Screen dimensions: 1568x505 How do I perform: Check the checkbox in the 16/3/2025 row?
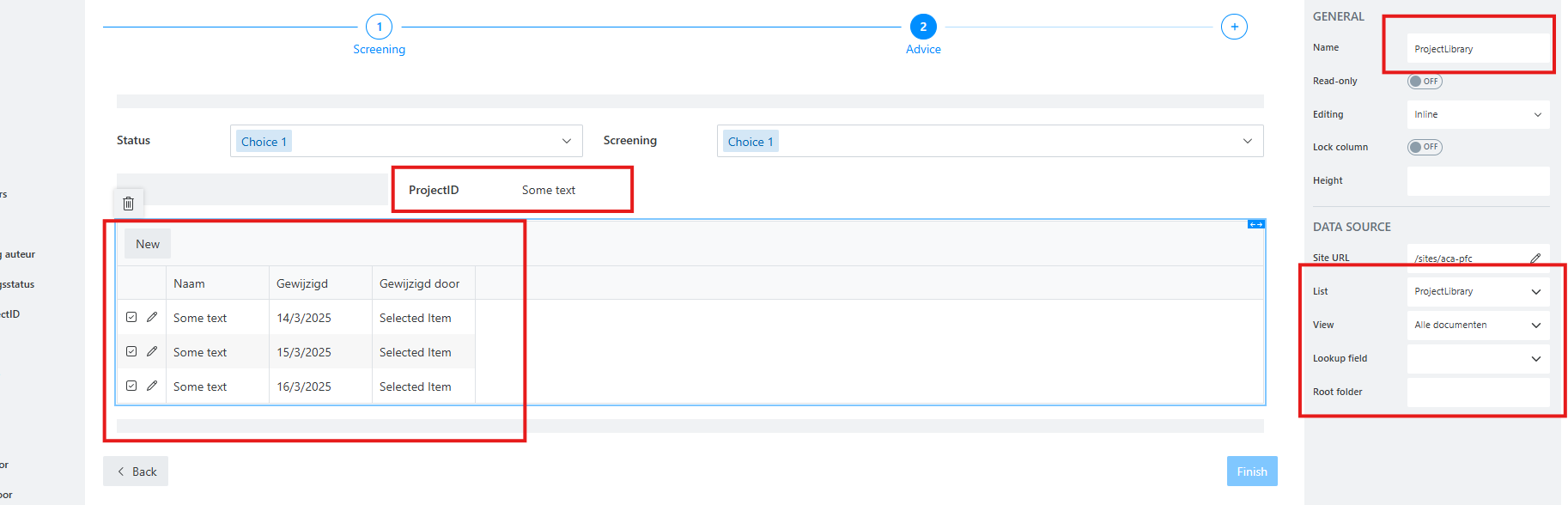point(131,386)
